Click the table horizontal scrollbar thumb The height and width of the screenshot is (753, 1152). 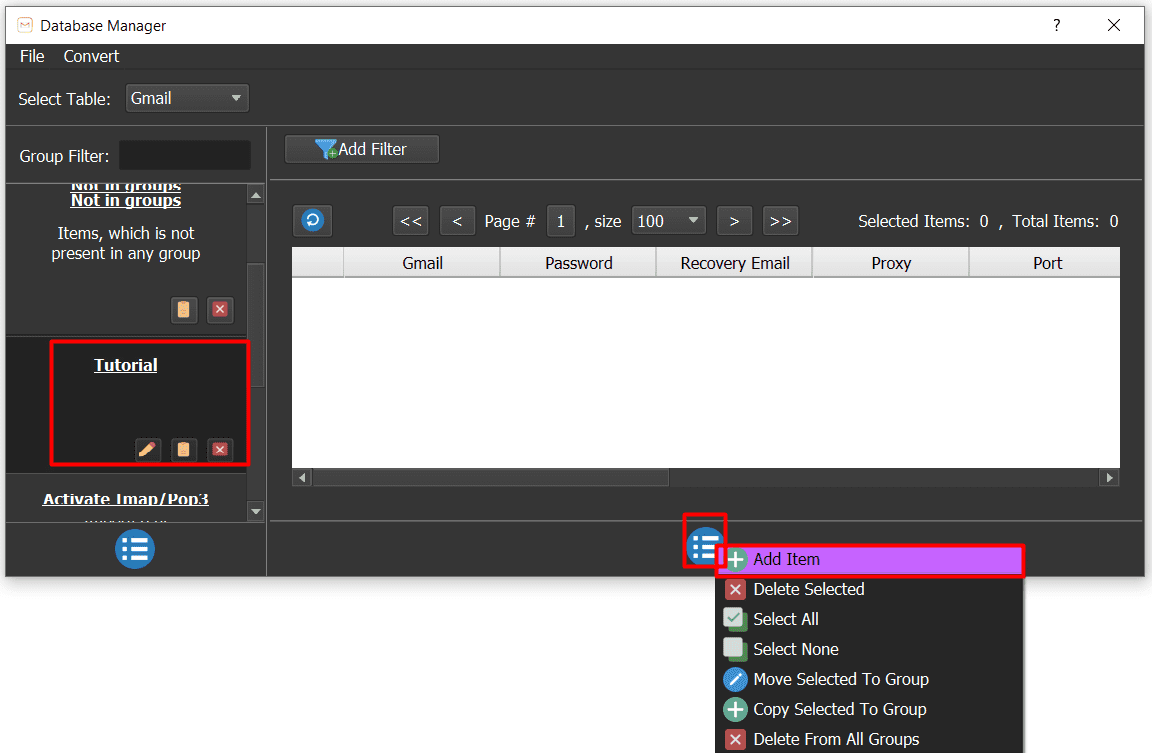click(491, 478)
